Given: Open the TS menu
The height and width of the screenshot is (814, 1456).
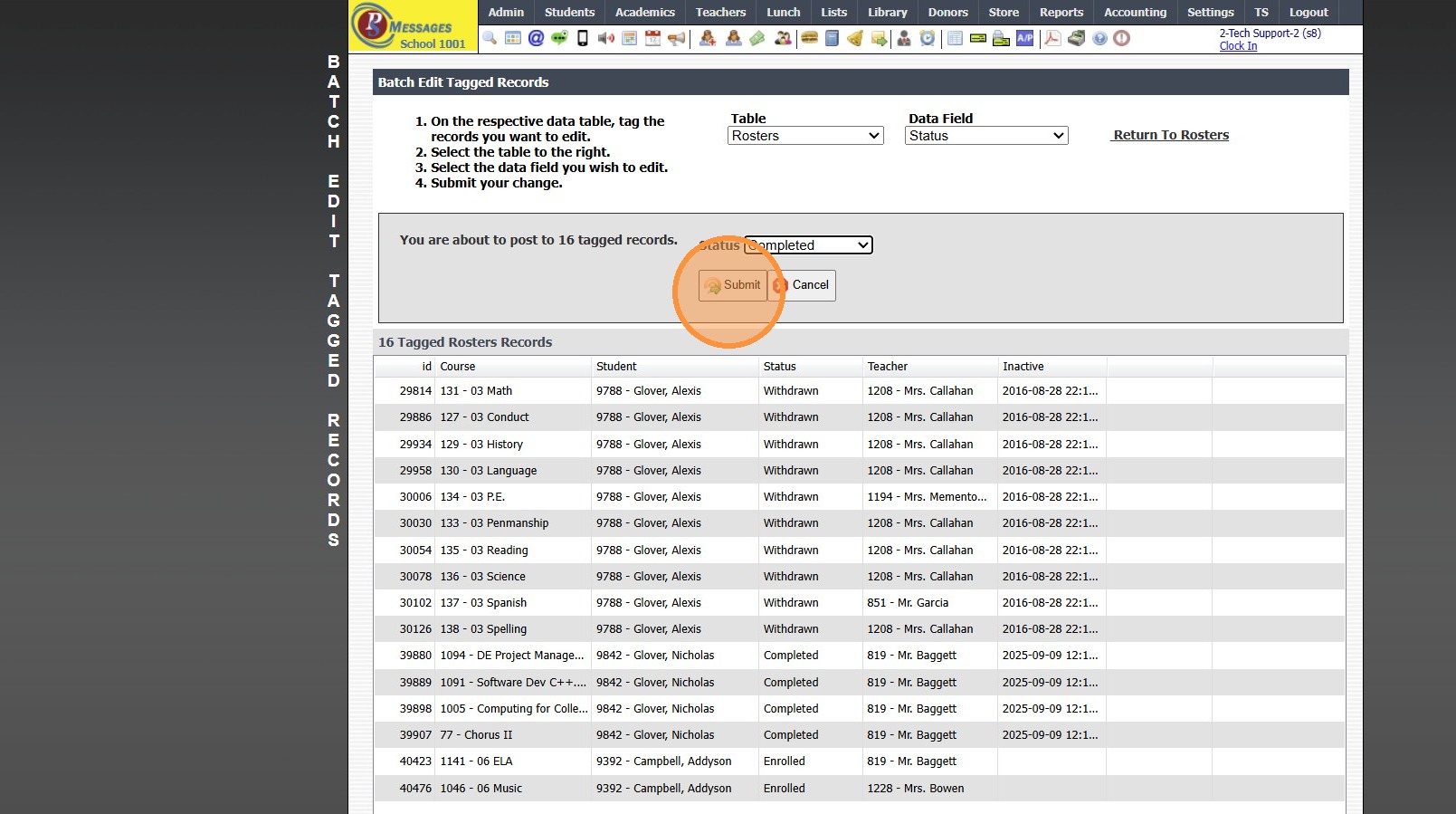Looking at the screenshot, I should pyautogui.click(x=1261, y=12).
